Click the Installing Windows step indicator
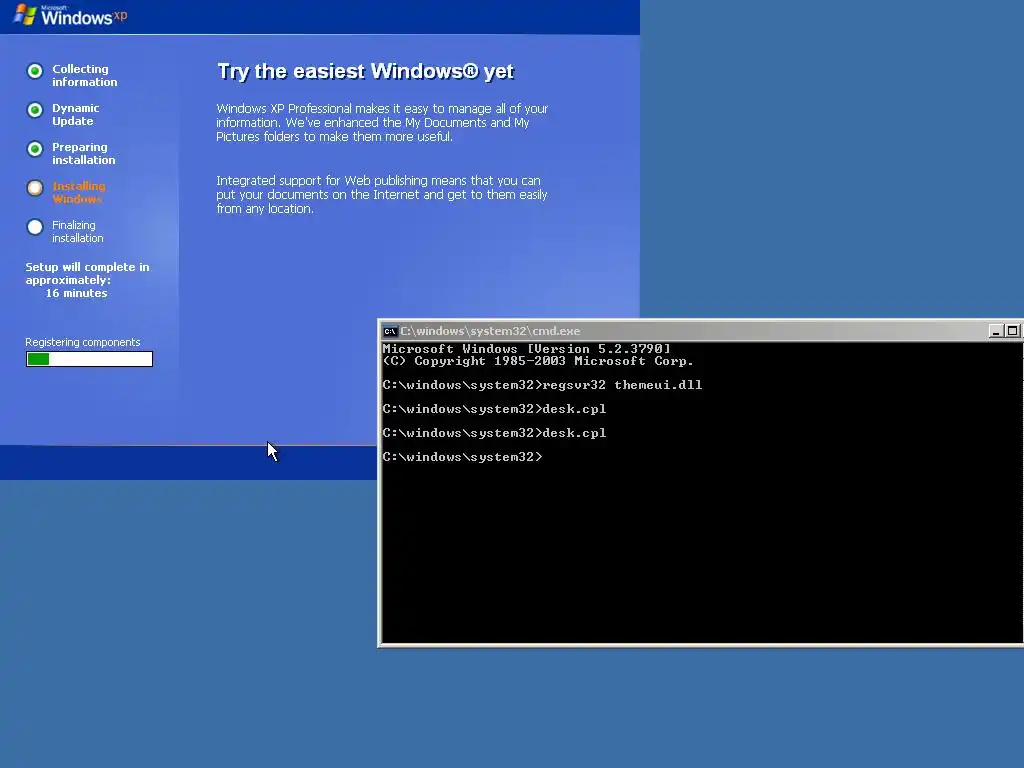Screen dimensions: 1024x768 [35, 188]
